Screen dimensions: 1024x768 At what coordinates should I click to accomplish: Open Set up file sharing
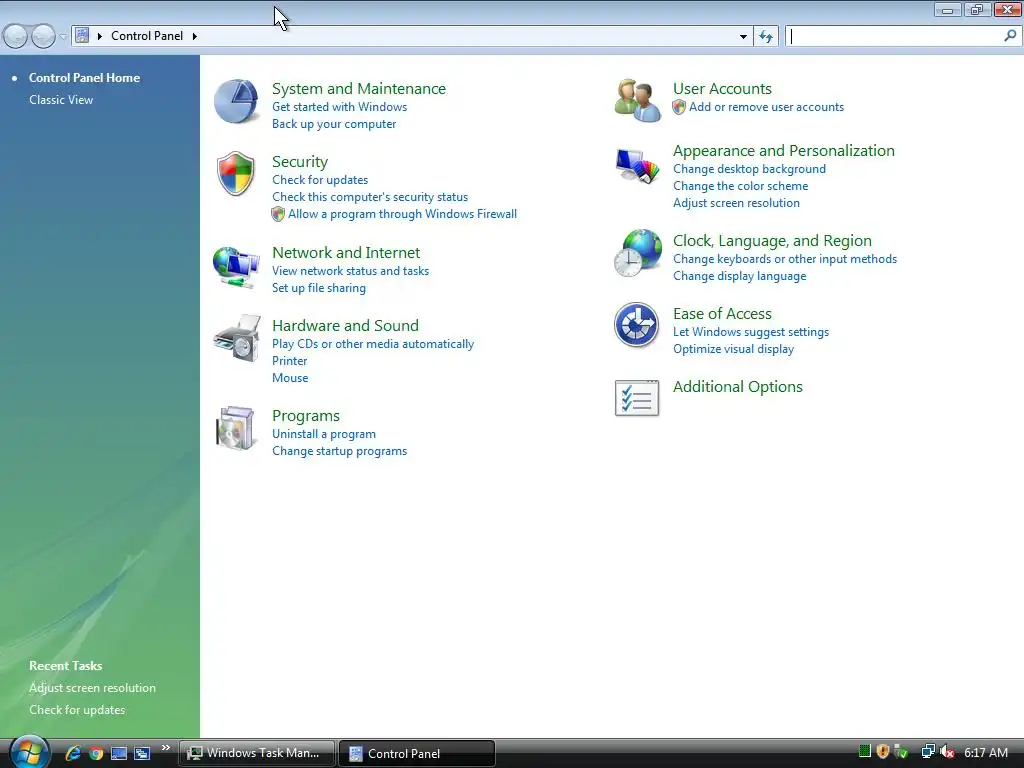coord(319,288)
